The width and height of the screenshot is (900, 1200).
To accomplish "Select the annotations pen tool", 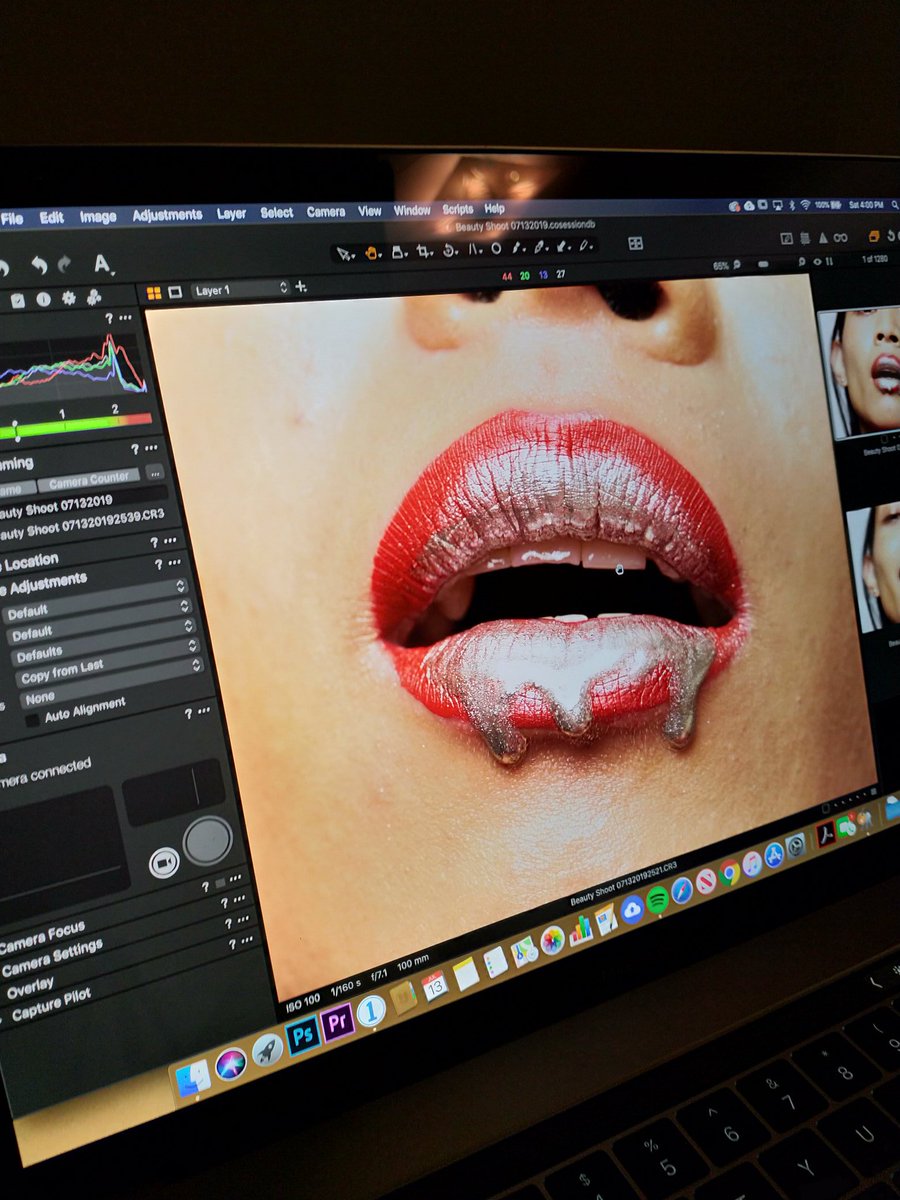I will [x=586, y=244].
